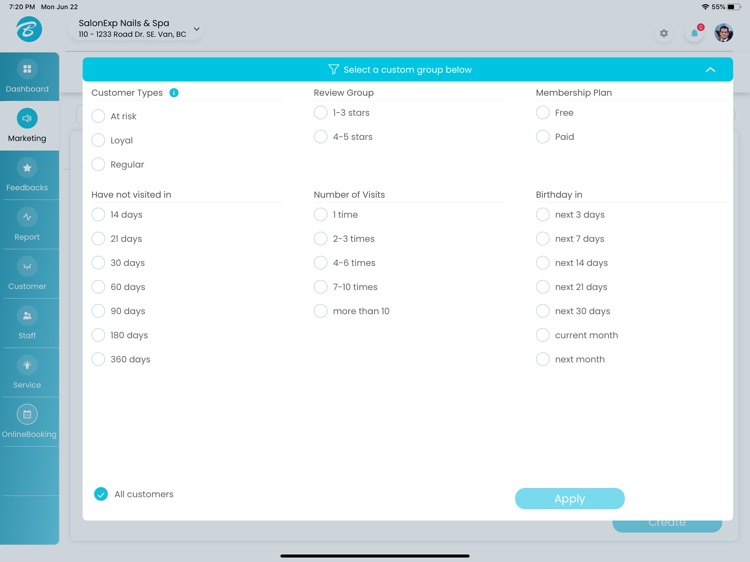Image resolution: width=750 pixels, height=562 pixels.
Task: Open the Report chart icon
Action: [27, 217]
